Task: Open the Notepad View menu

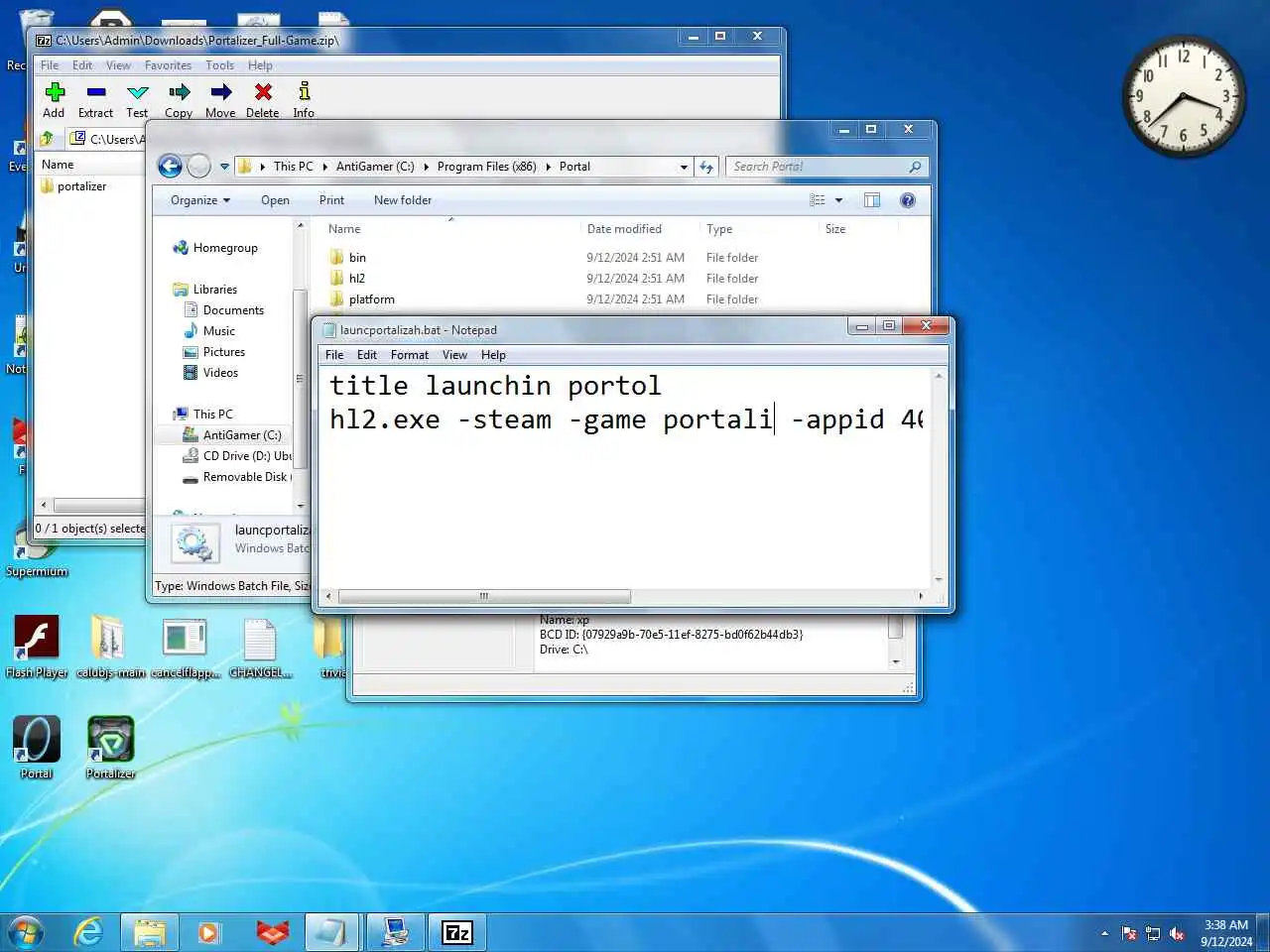Action: [x=454, y=355]
